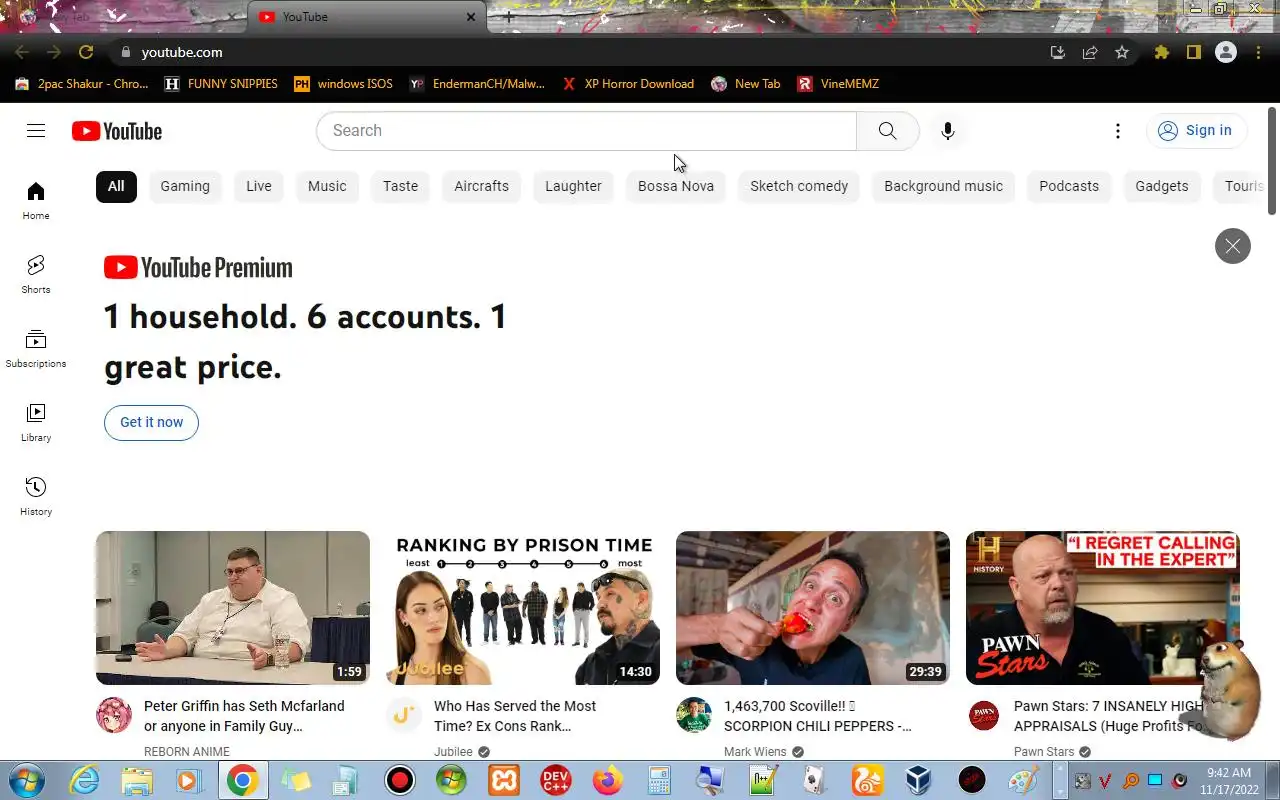Open the VineMEMZ bookmark
1280x800 pixels.
pos(838,84)
